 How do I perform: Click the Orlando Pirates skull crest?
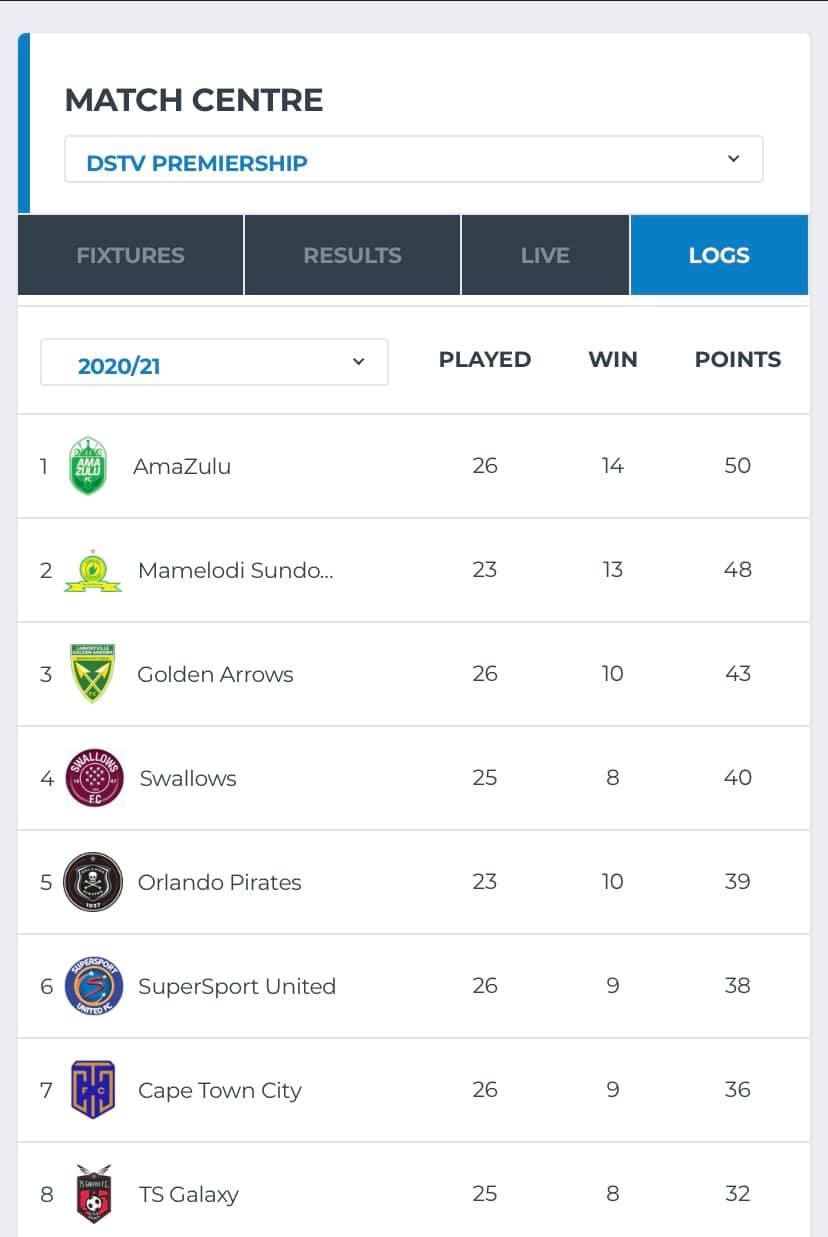point(93,882)
